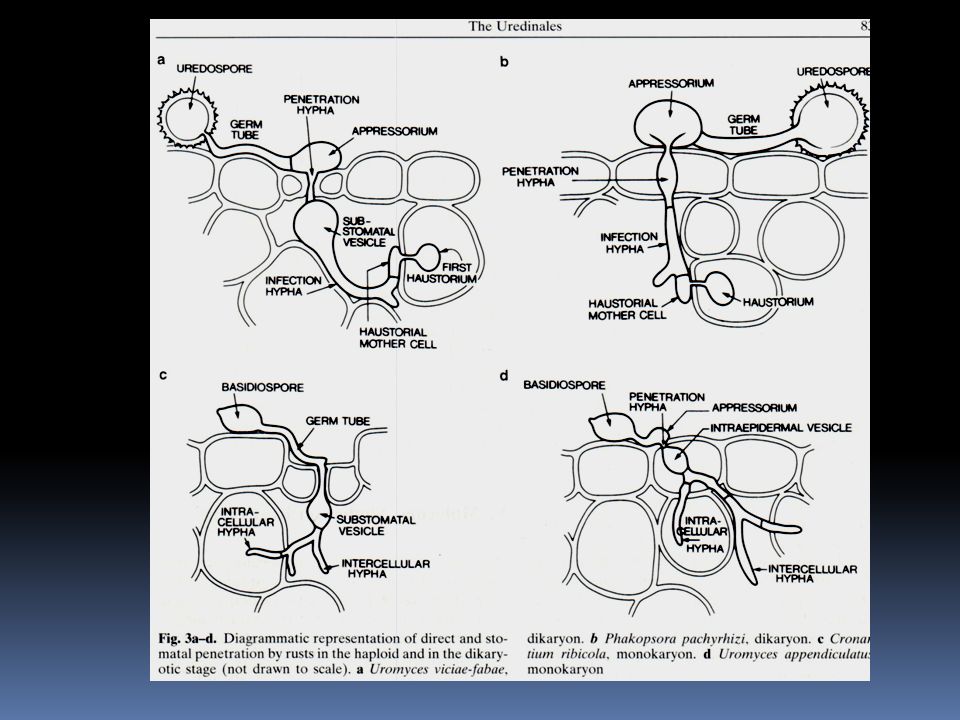The width and height of the screenshot is (960, 720).
Task: Click the panel letter 'b'
Action: click(504, 62)
